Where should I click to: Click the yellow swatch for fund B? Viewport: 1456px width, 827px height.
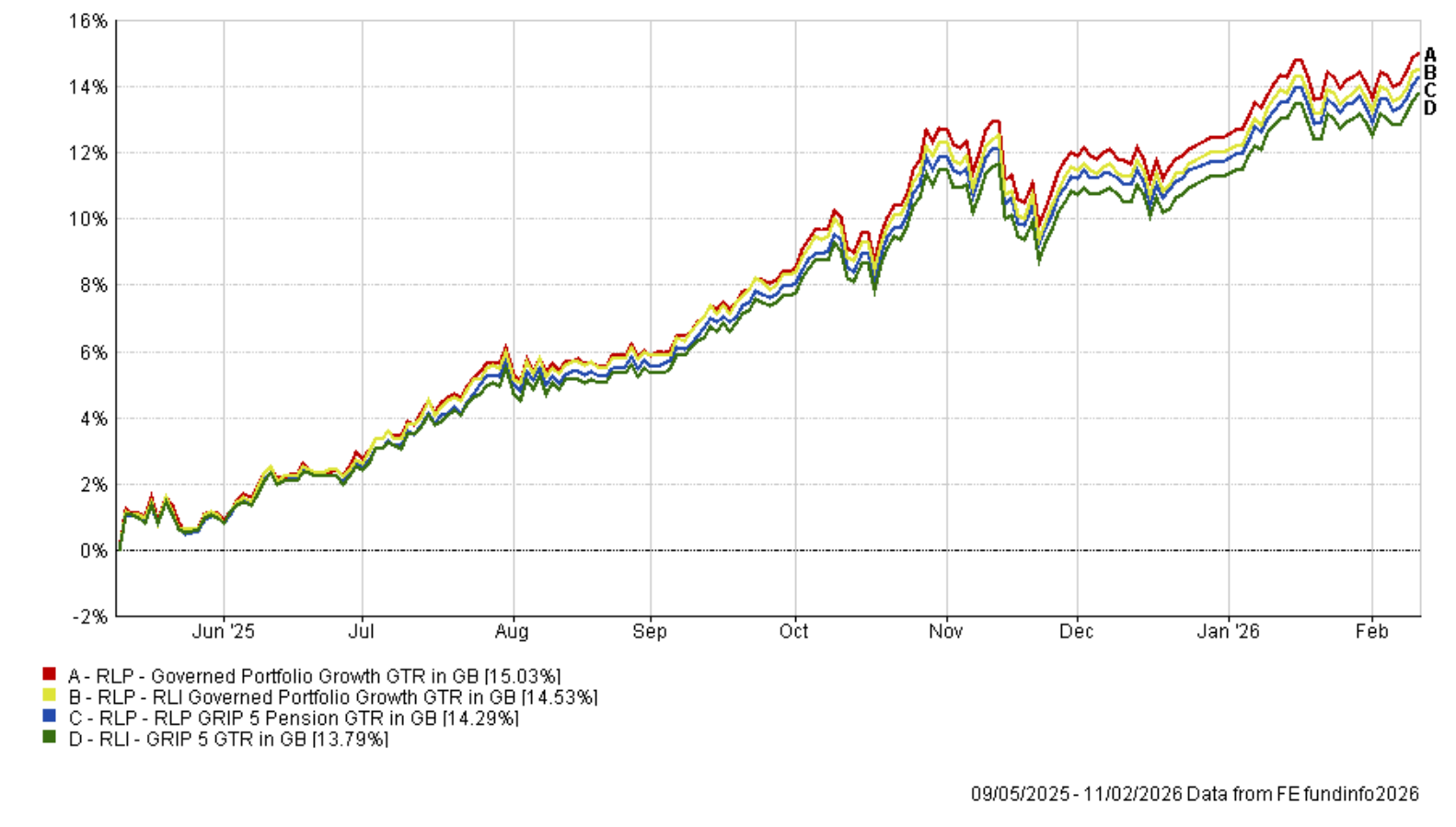point(49,696)
